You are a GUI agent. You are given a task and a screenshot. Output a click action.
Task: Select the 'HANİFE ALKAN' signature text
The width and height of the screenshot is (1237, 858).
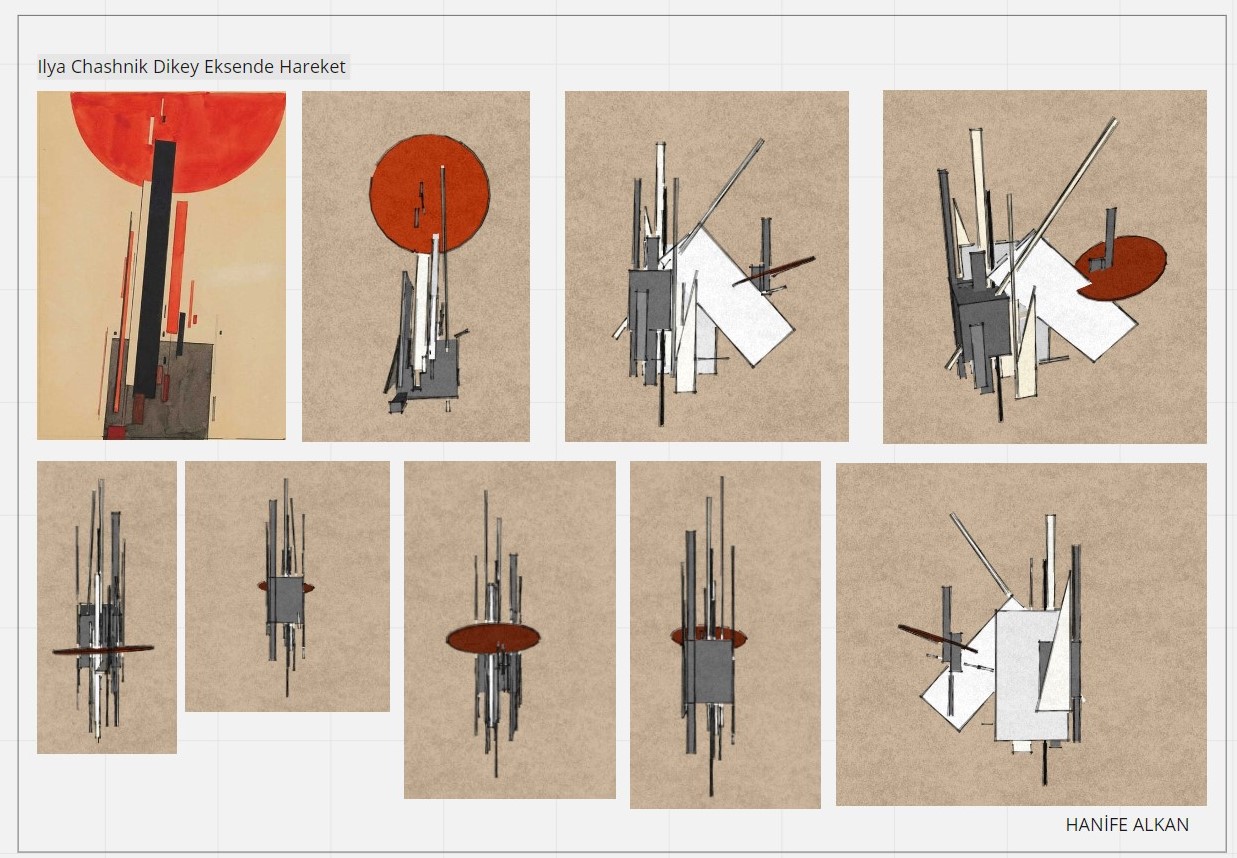click(1127, 825)
